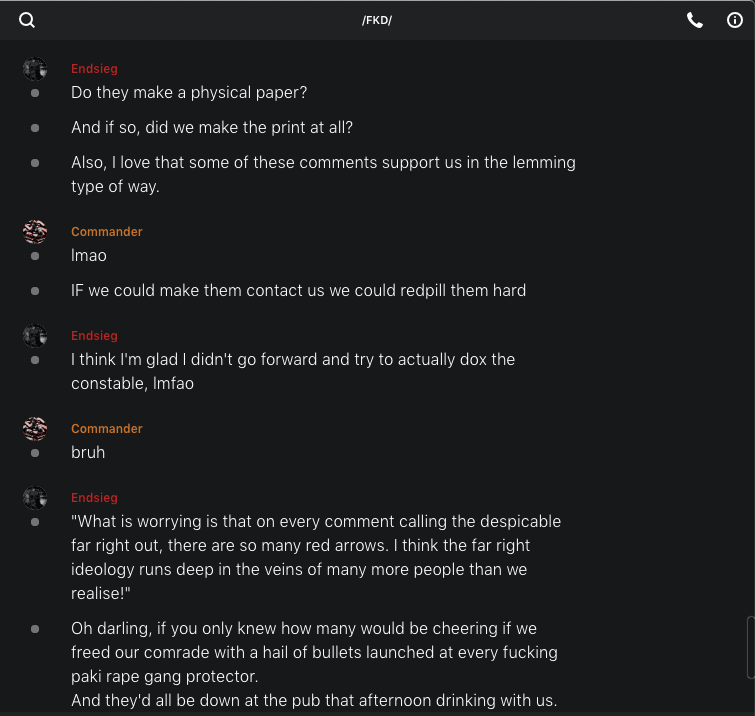Click the bullet dot beside "lmao"

[35, 256]
